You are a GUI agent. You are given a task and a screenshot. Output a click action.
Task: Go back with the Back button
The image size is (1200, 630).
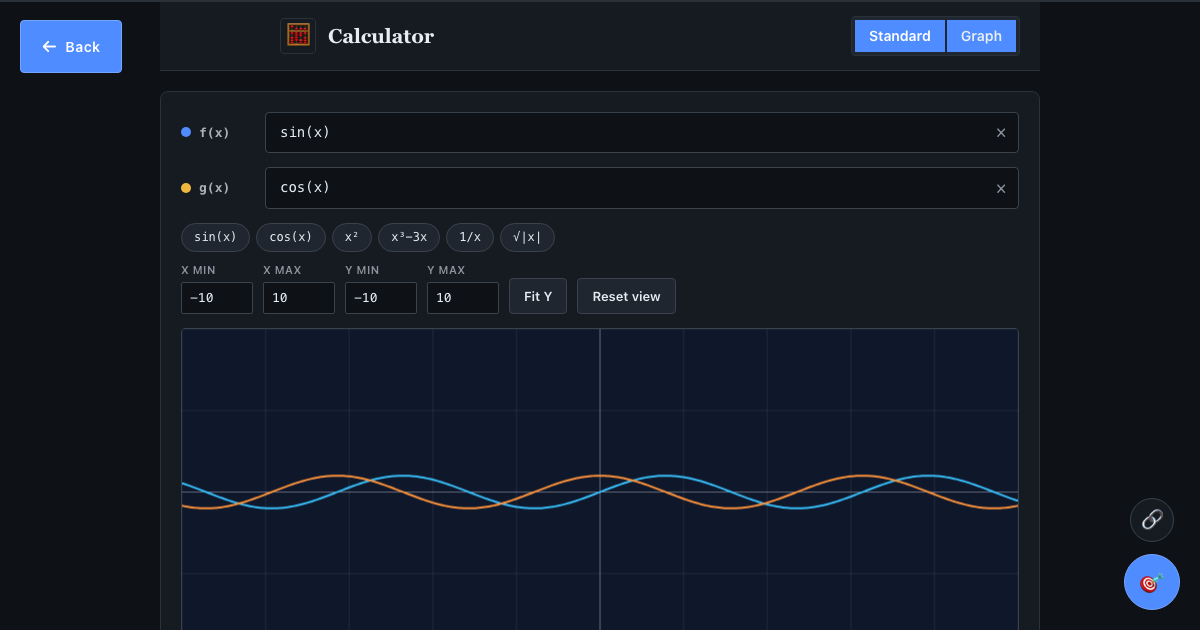coord(71,47)
